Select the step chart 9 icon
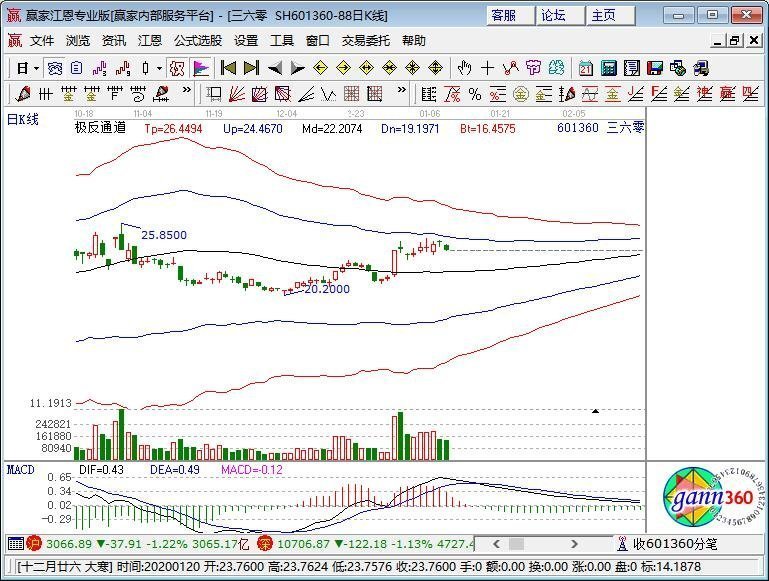The width and height of the screenshot is (769, 581). (x=123, y=68)
